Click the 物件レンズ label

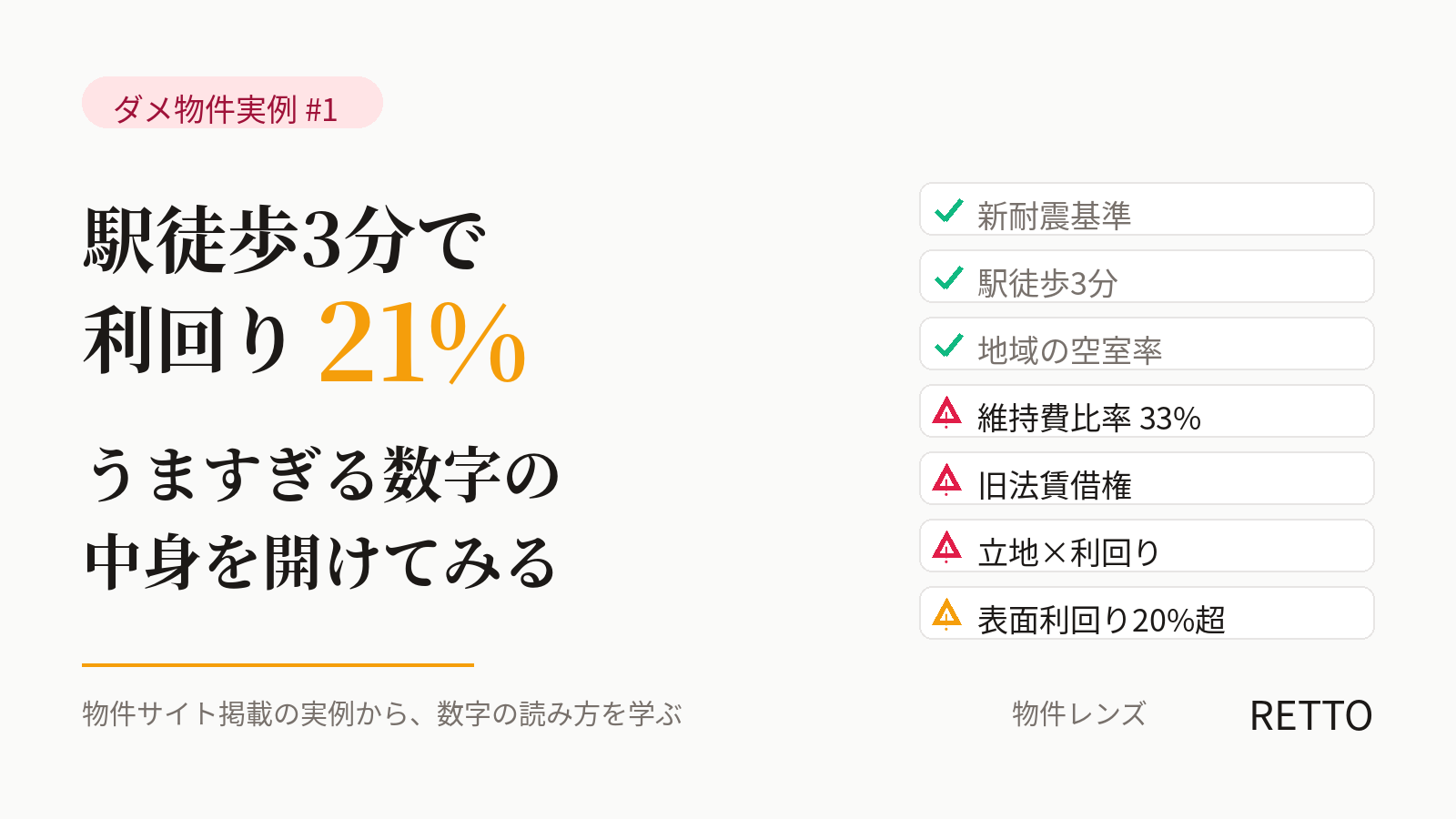(x=1079, y=714)
